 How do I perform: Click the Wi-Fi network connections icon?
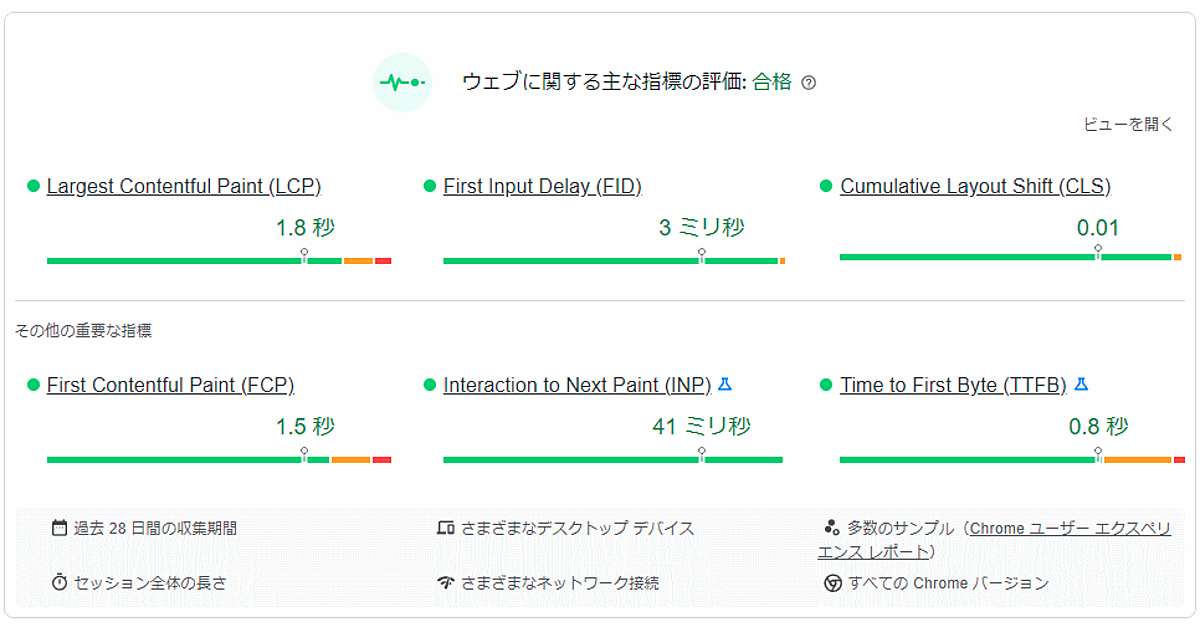pyautogui.click(x=446, y=582)
